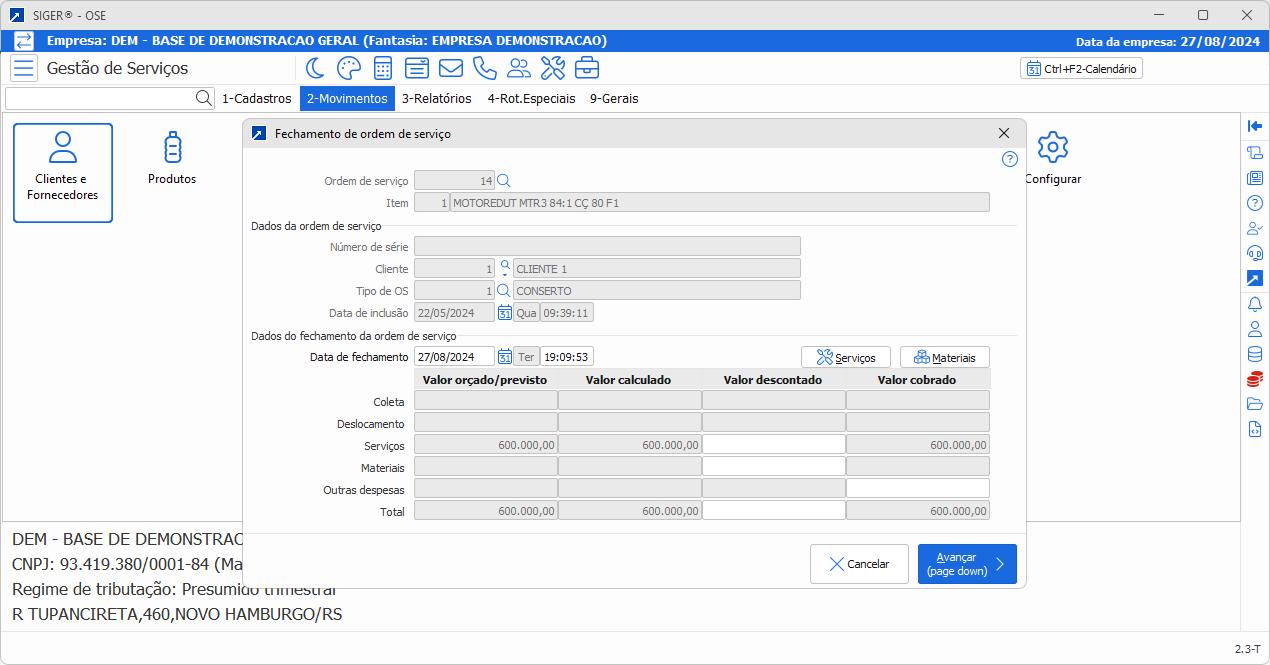This screenshot has width=1270, height=665.
Task: Open calendar picker for Data de fechamento
Action: [x=505, y=357]
